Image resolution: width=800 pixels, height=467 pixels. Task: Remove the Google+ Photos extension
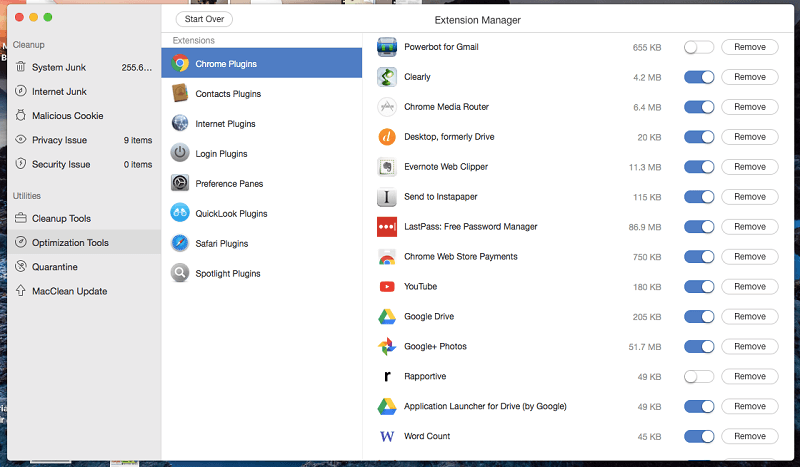point(749,347)
